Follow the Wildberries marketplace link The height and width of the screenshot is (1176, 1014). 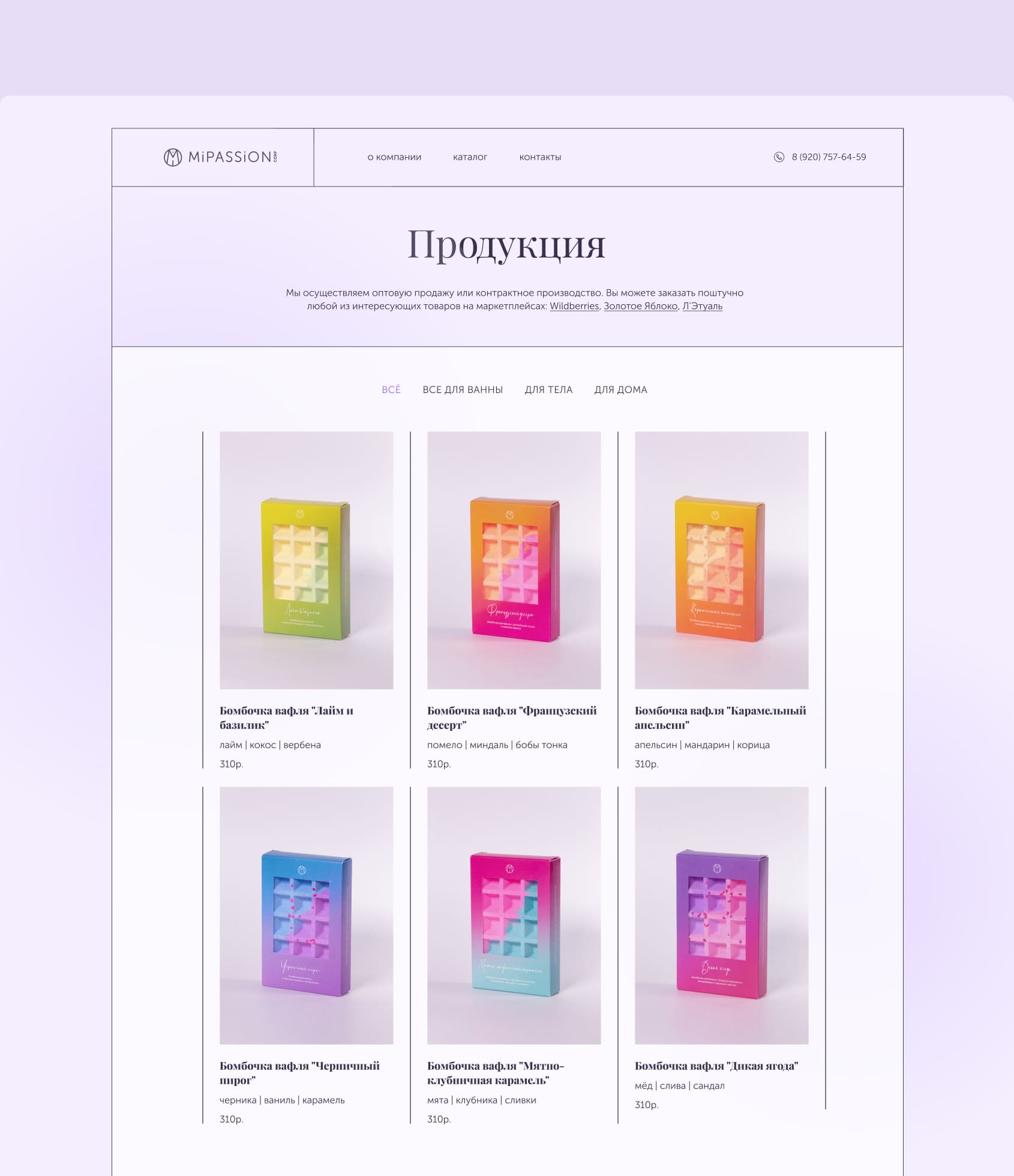click(x=574, y=306)
